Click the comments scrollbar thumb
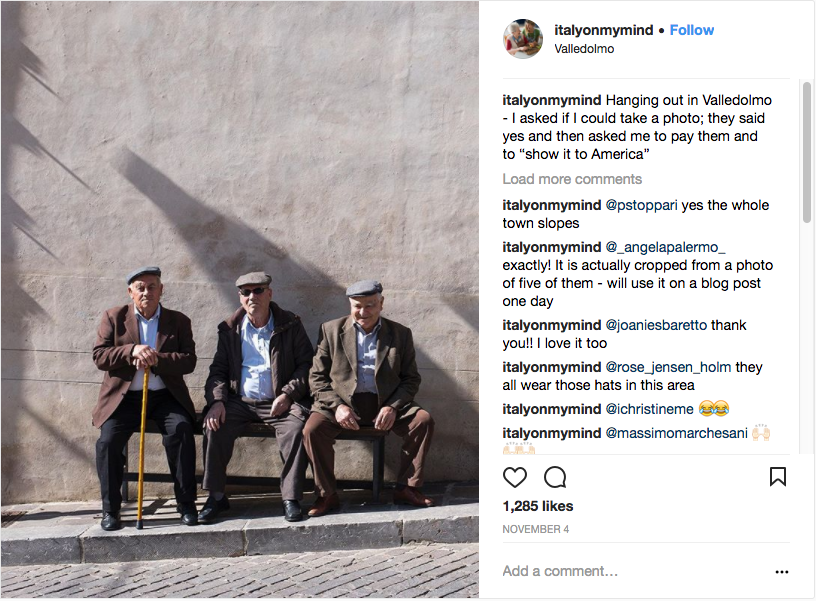Image resolution: width=816 pixels, height=601 pixels. coord(807,152)
